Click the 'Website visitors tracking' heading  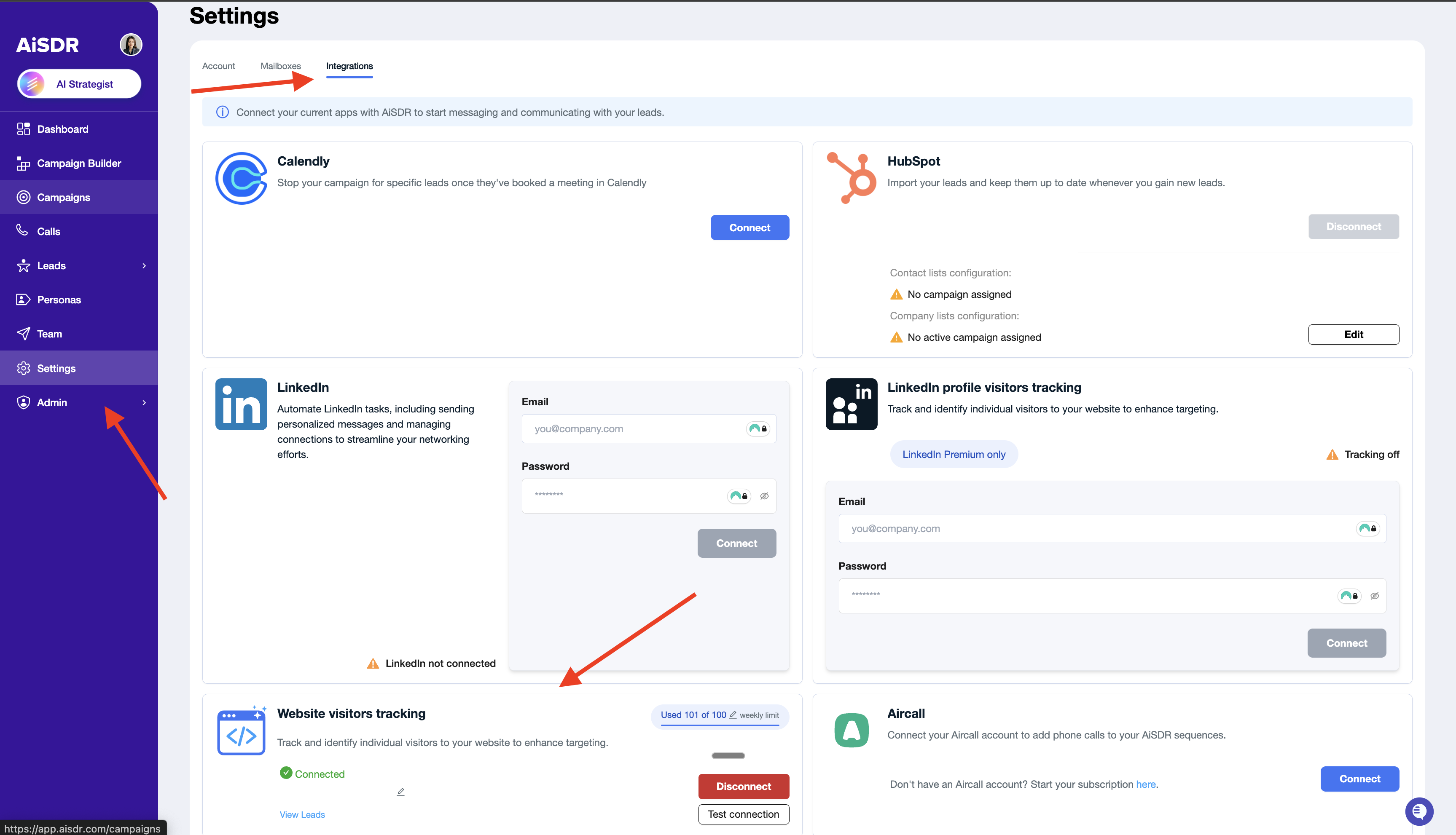pos(351,713)
